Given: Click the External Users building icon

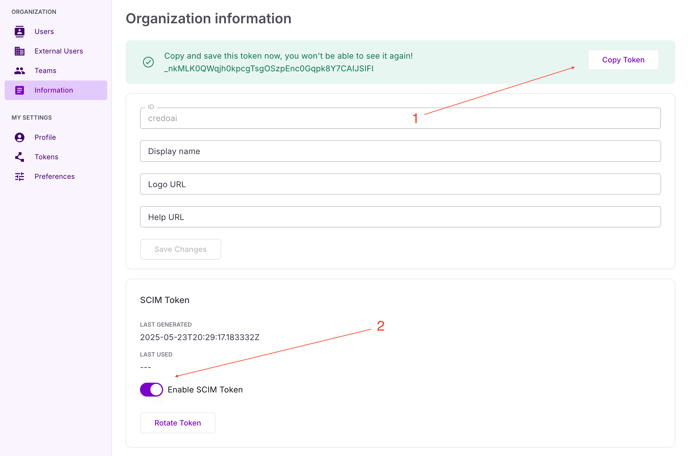Looking at the screenshot, I should 19,51.
